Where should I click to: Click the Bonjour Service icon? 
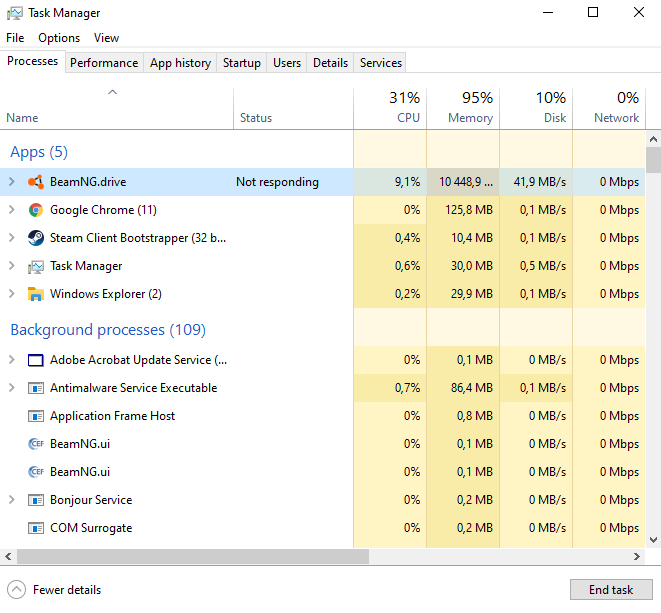click(36, 500)
